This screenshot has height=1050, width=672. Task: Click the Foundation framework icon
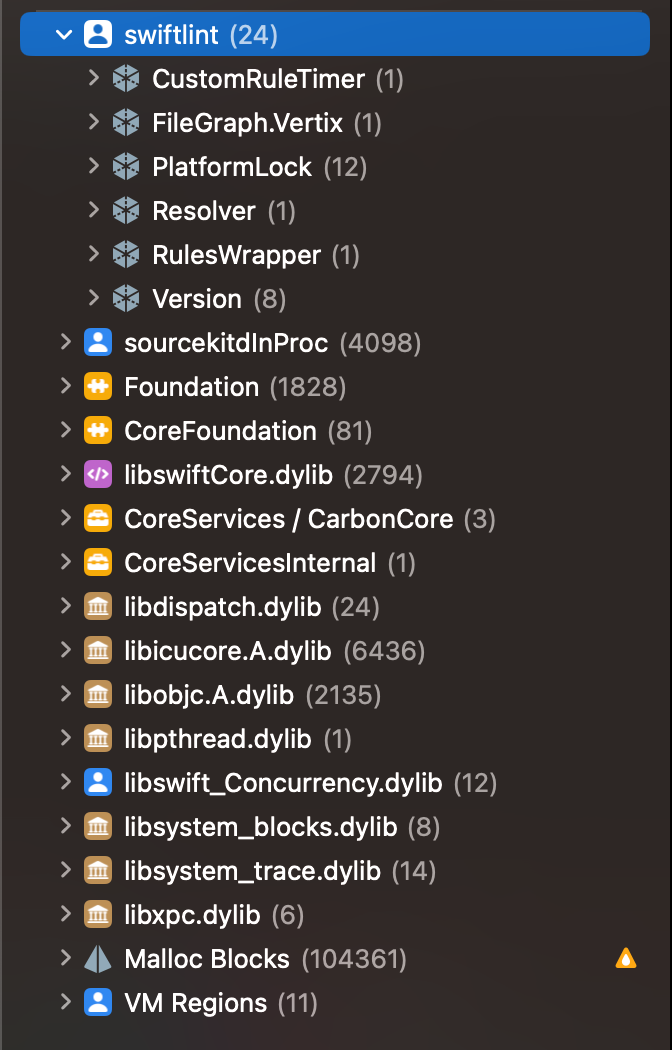click(98, 387)
